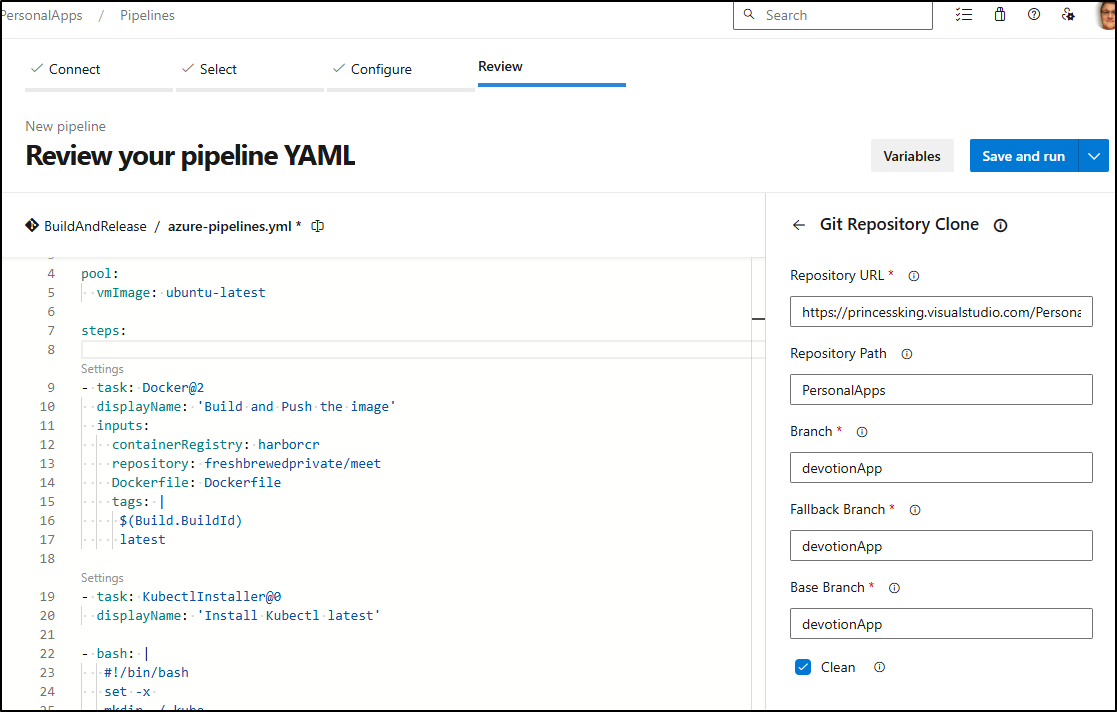Click the 'steps:' code line
The image size is (1117, 712).
pyautogui.click(x=104, y=331)
